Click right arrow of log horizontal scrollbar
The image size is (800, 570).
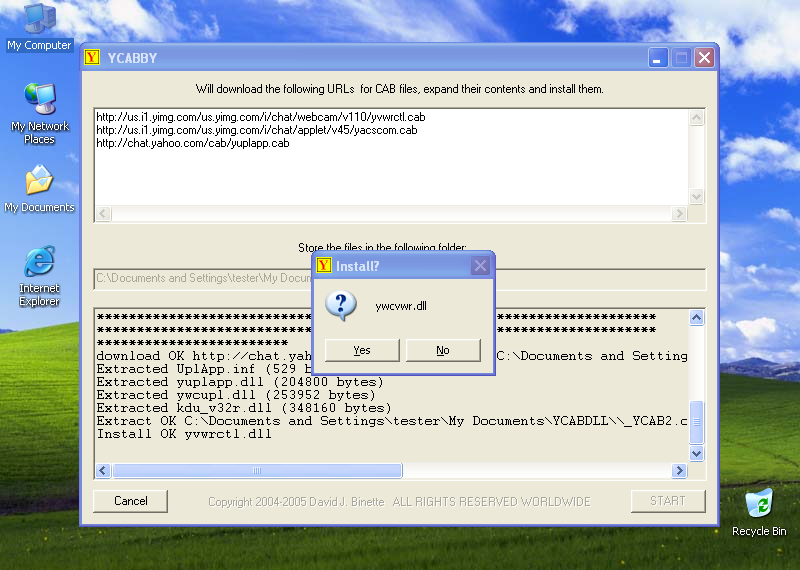point(679,470)
